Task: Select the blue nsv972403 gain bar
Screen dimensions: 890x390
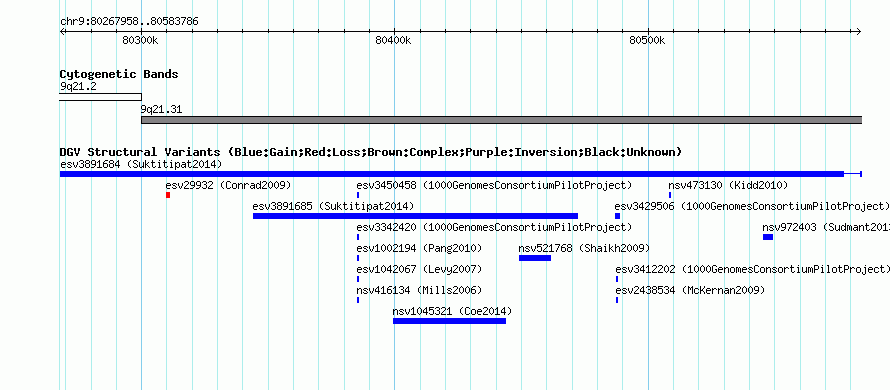Action: pyautogui.click(x=768, y=237)
